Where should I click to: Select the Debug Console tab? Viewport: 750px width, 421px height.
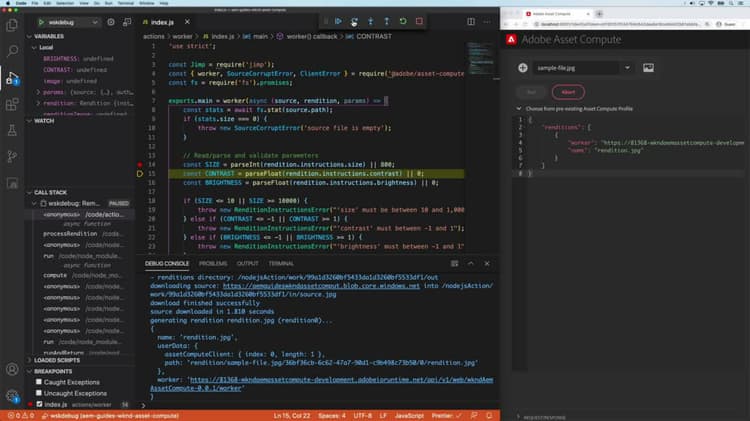[167, 264]
